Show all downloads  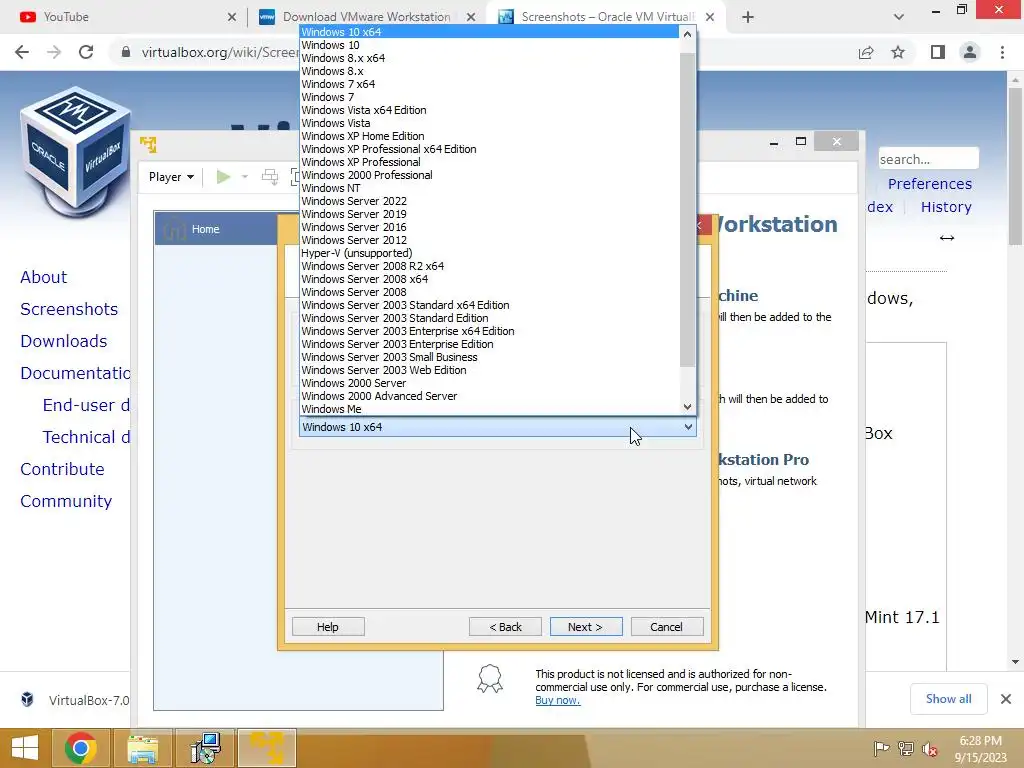948,699
